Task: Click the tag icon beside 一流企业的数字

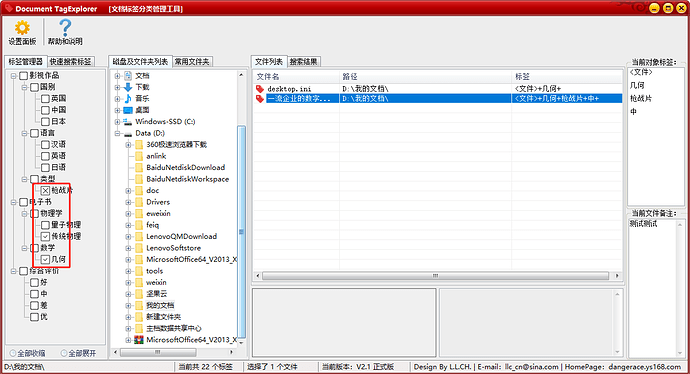Action: click(260, 99)
